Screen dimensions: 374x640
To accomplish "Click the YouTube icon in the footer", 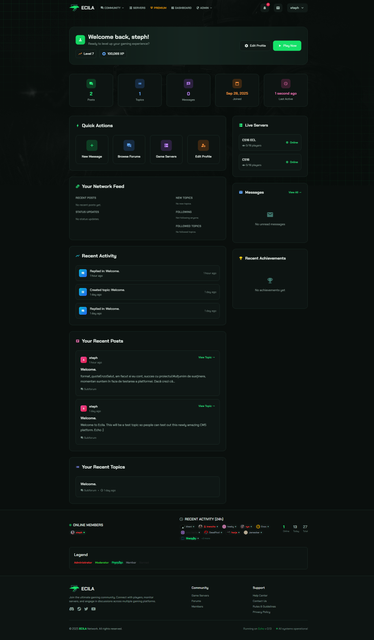I will click(94, 609).
